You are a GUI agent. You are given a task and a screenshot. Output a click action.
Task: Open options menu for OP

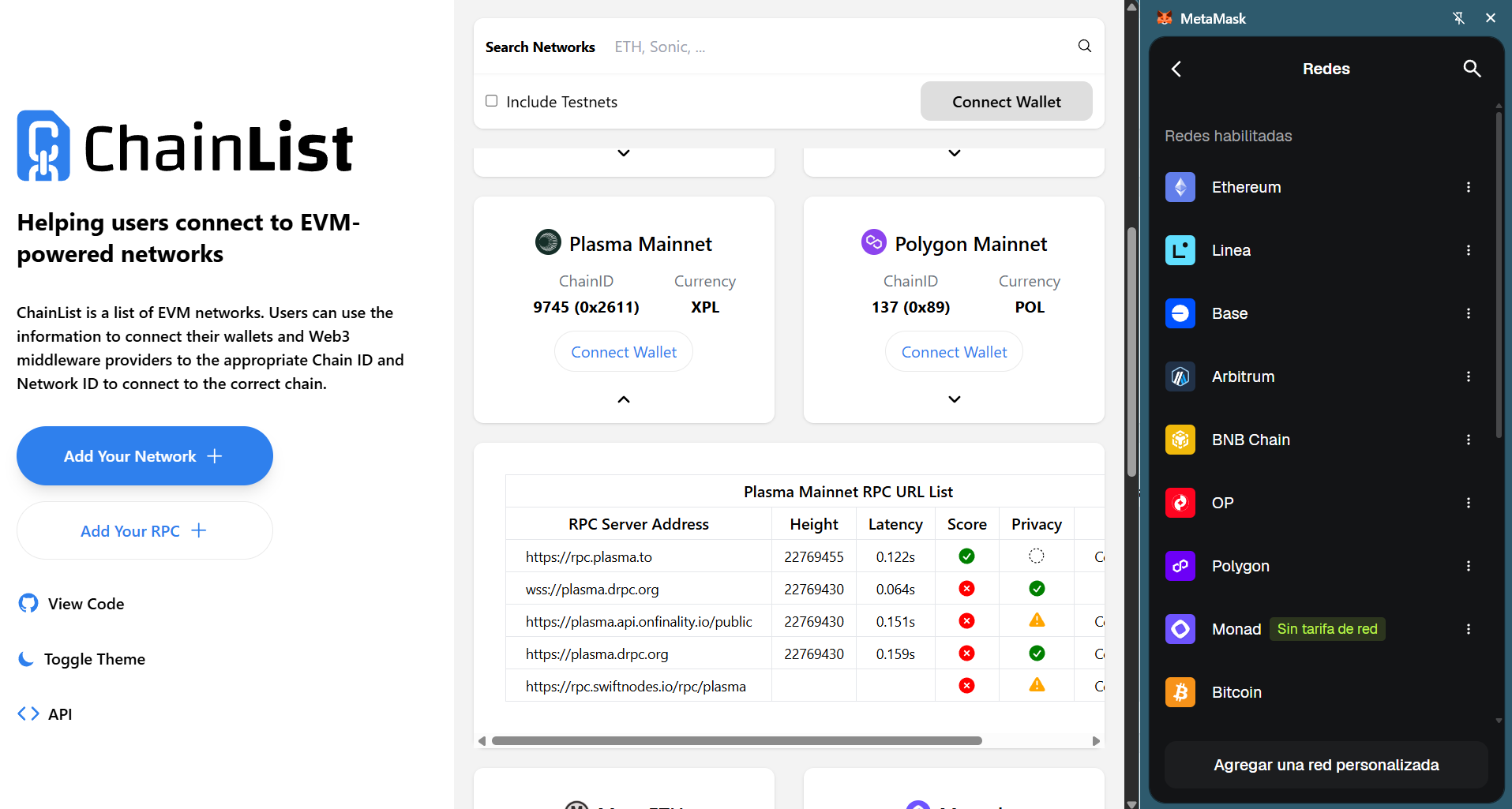(x=1469, y=503)
